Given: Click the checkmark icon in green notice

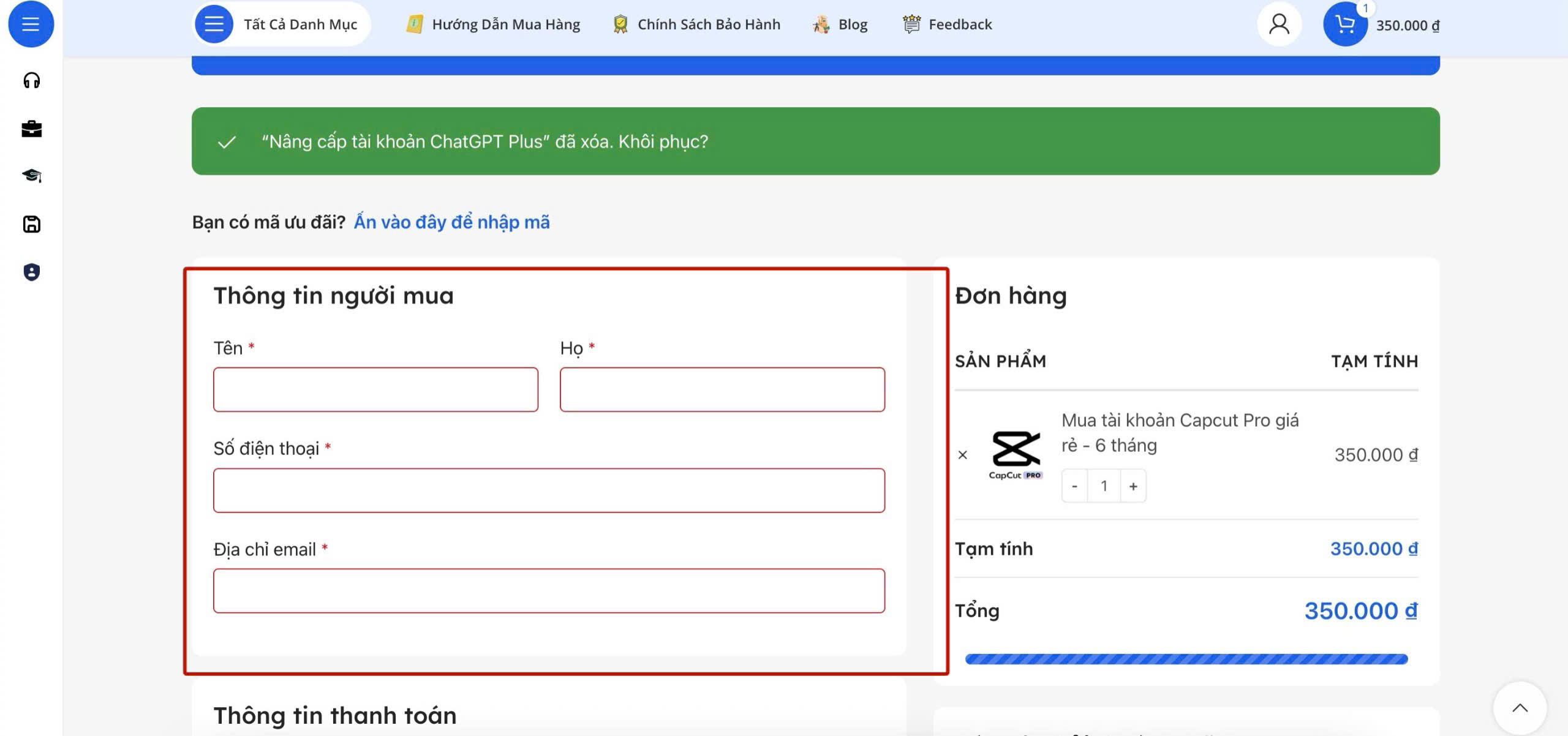Looking at the screenshot, I should 227,142.
